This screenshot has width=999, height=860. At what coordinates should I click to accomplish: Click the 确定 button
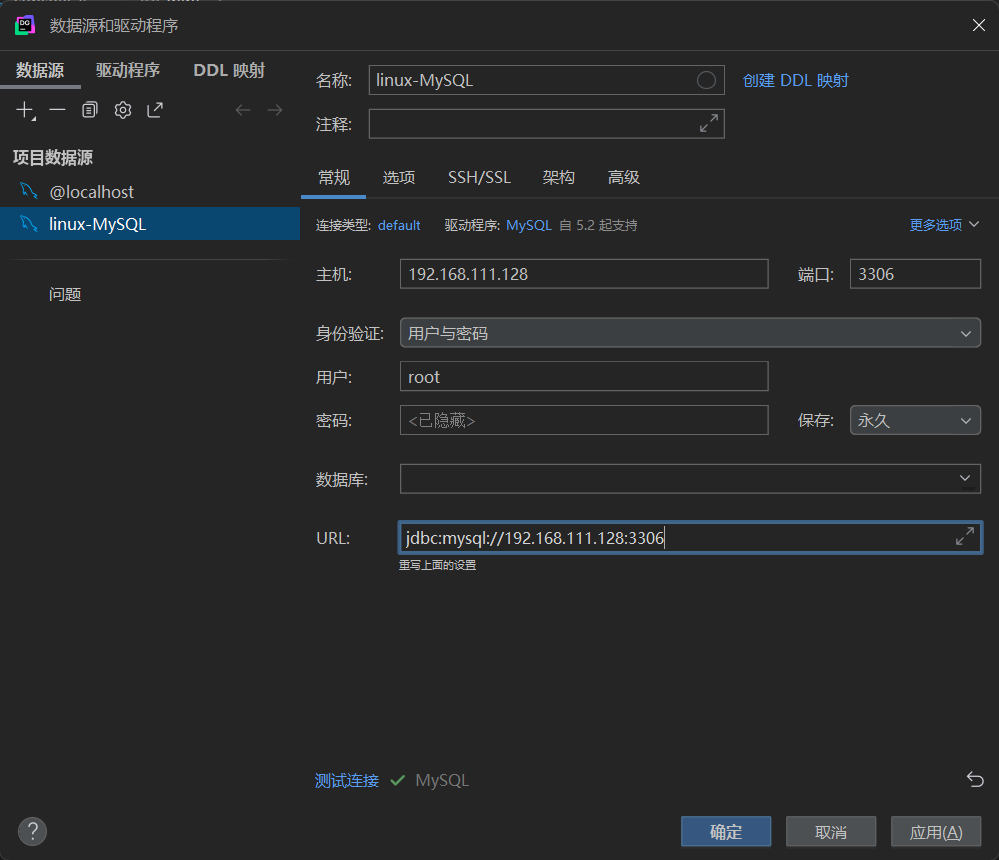(x=726, y=831)
